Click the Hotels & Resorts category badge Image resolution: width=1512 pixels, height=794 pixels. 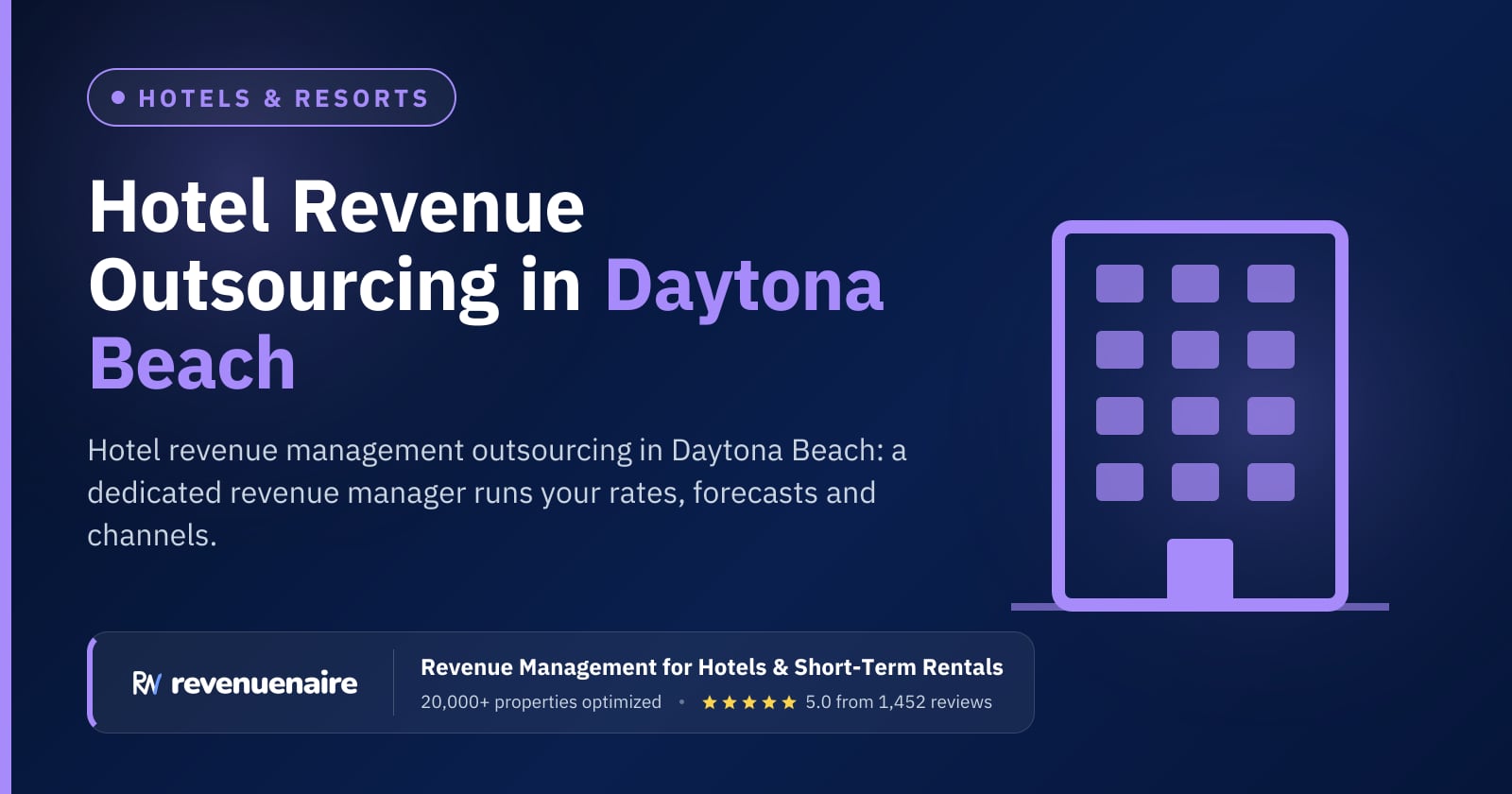coord(271,97)
